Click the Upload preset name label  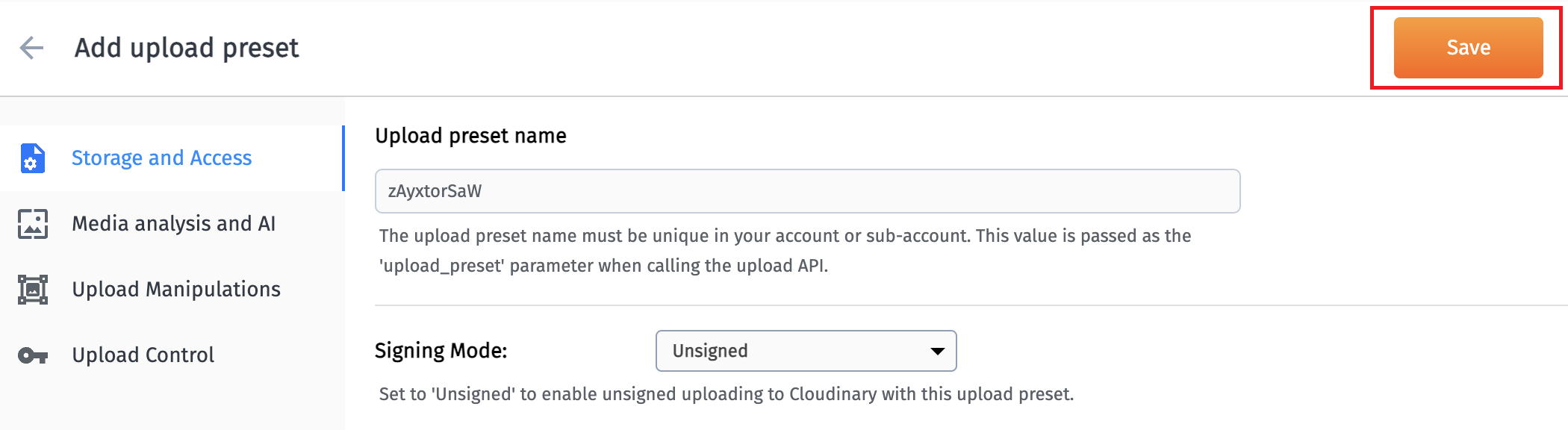click(x=470, y=136)
